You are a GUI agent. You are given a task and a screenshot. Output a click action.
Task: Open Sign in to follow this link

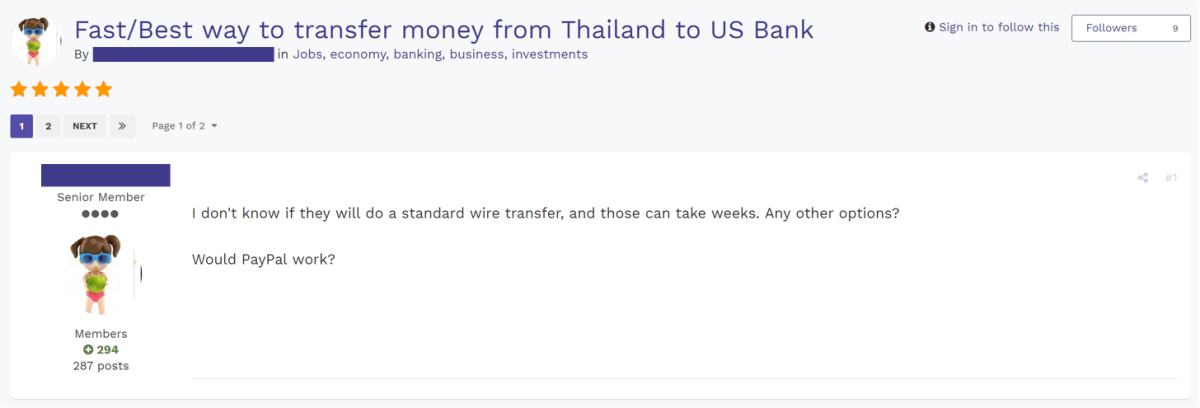[x=999, y=28]
